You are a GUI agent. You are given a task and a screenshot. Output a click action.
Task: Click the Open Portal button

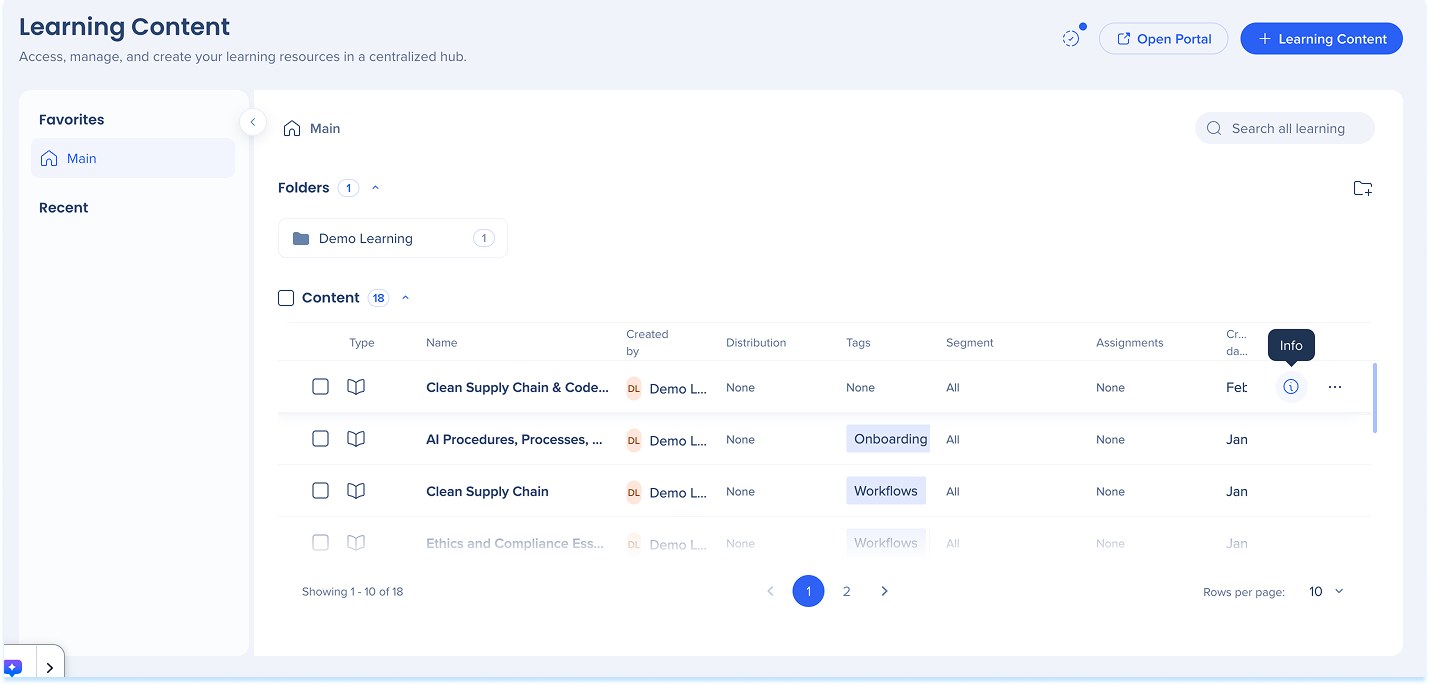[x=1163, y=39]
